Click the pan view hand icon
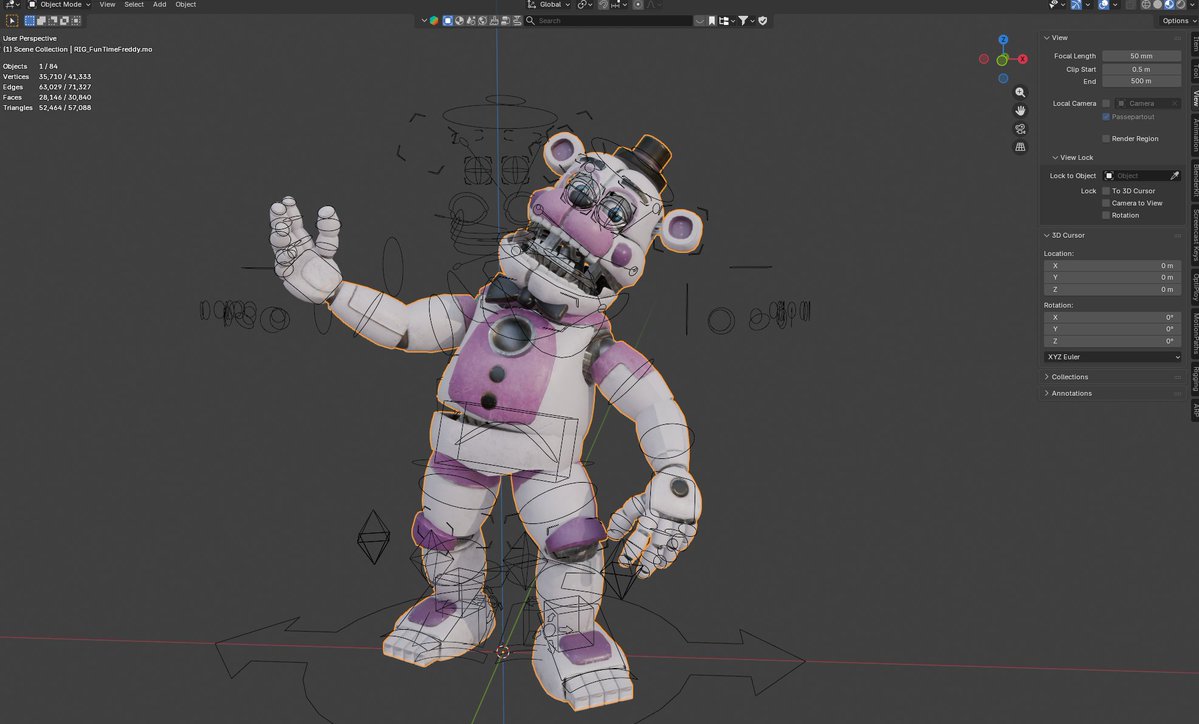1199x724 pixels. pos(1020,111)
